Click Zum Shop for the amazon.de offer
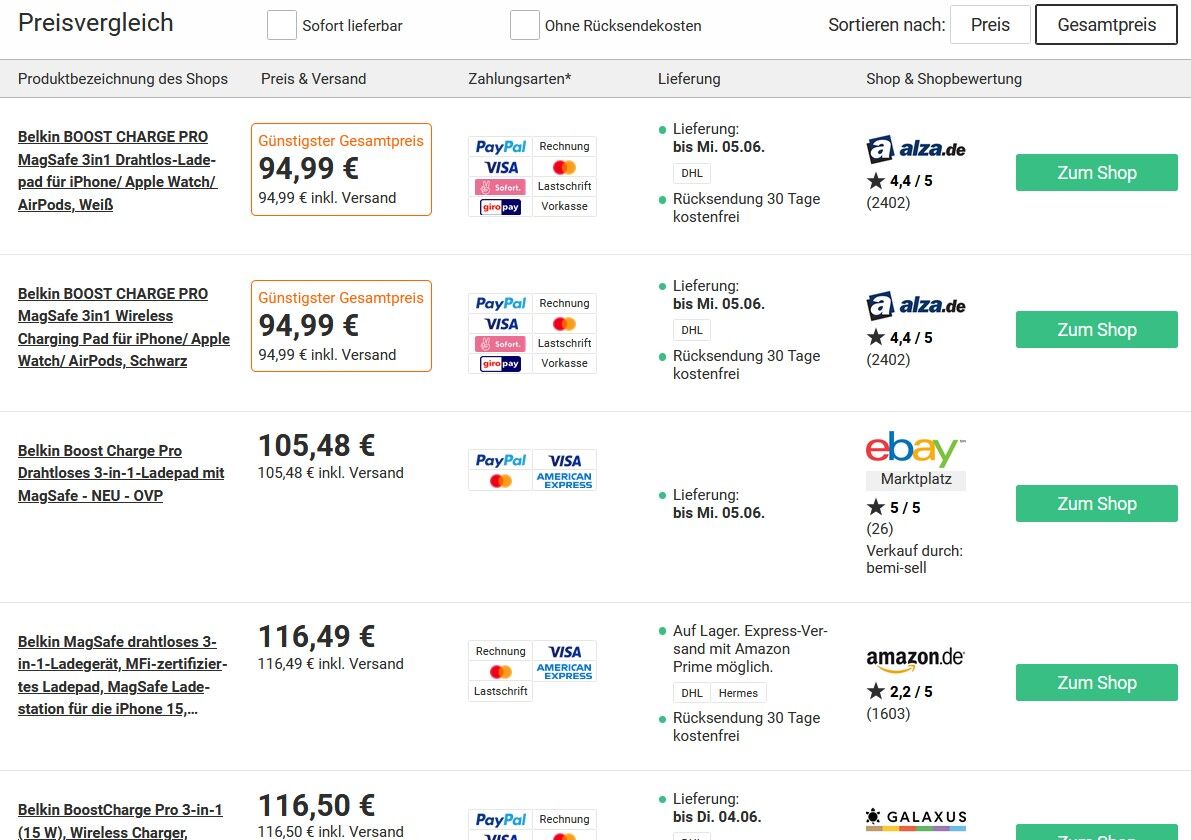The height and width of the screenshot is (840, 1191). coord(1096,683)
